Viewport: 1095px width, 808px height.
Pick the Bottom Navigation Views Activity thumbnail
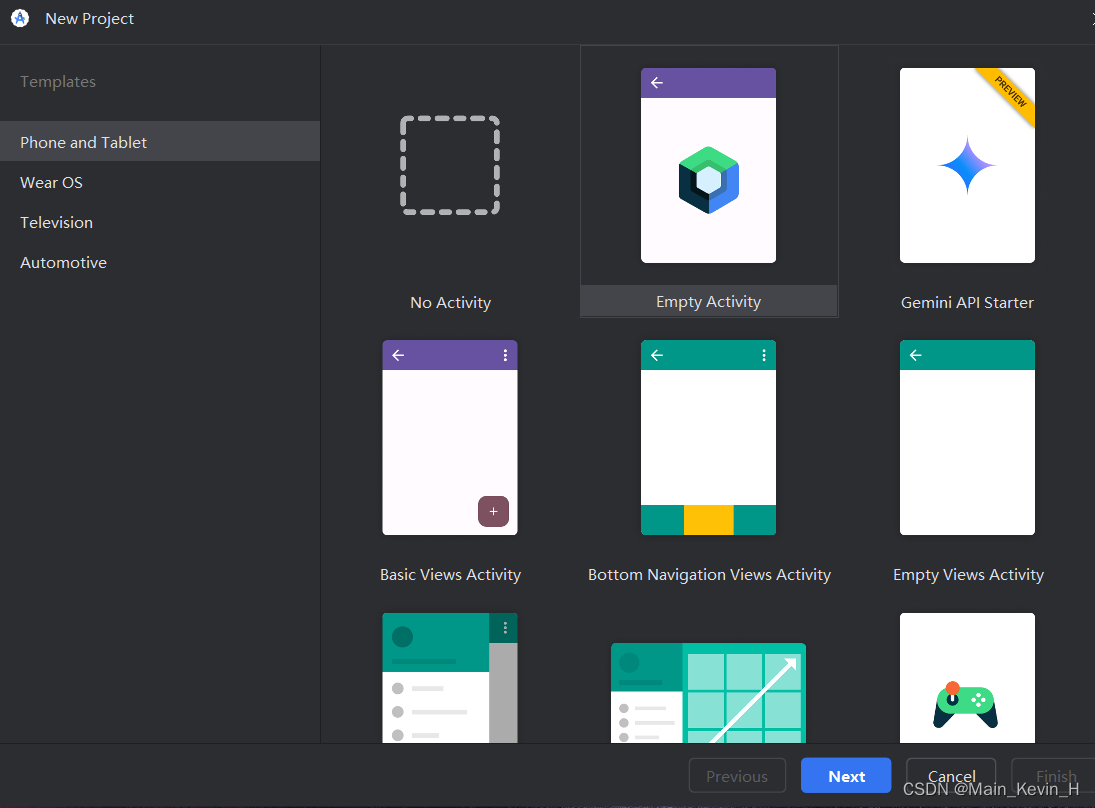tap(708, 438)
